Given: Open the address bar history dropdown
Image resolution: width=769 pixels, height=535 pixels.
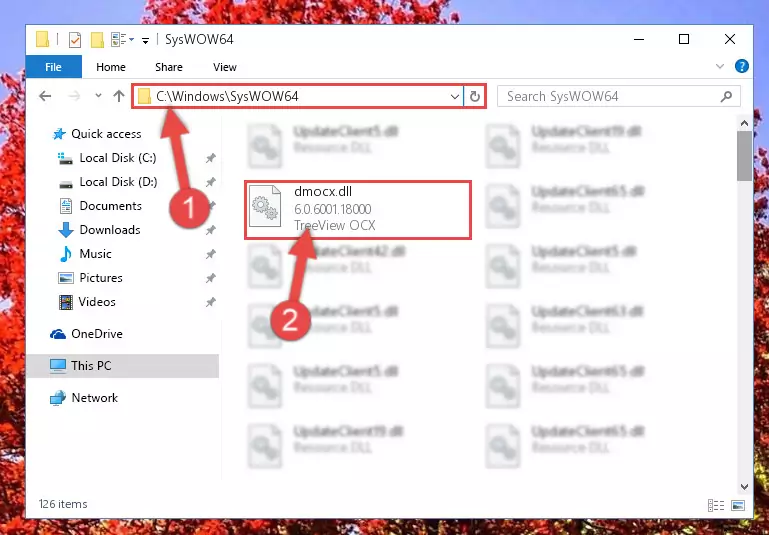Looking at the screenshot, I should coord(455,97).
